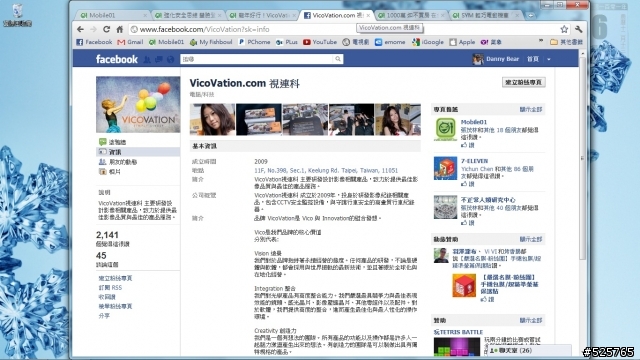Open the 7-ELEVEN page thumbnail
Viewport: 640px width, 360px height.
[x=445, y=168]
